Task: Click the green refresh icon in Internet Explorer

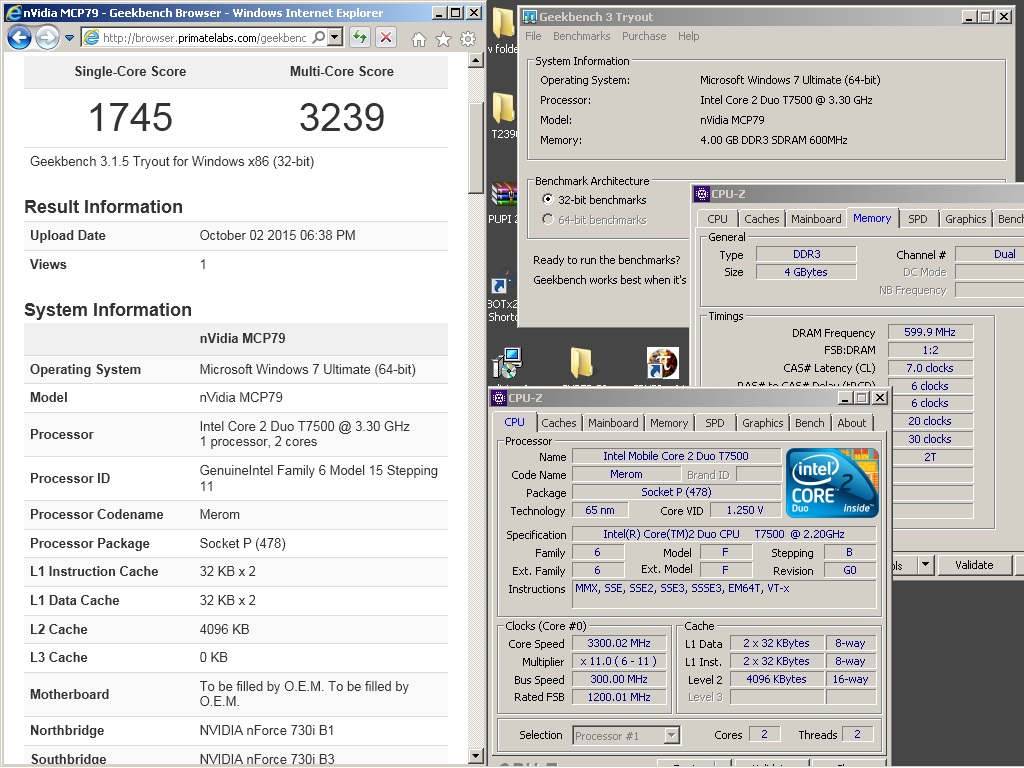Action: 360,37
